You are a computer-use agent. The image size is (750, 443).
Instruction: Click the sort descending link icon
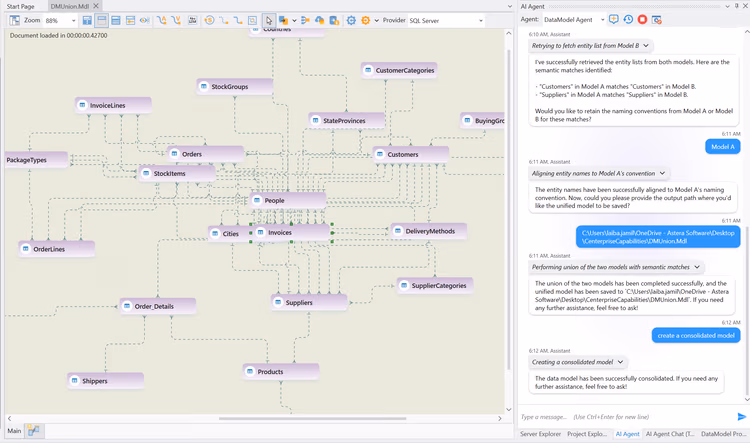coord(176,21)
